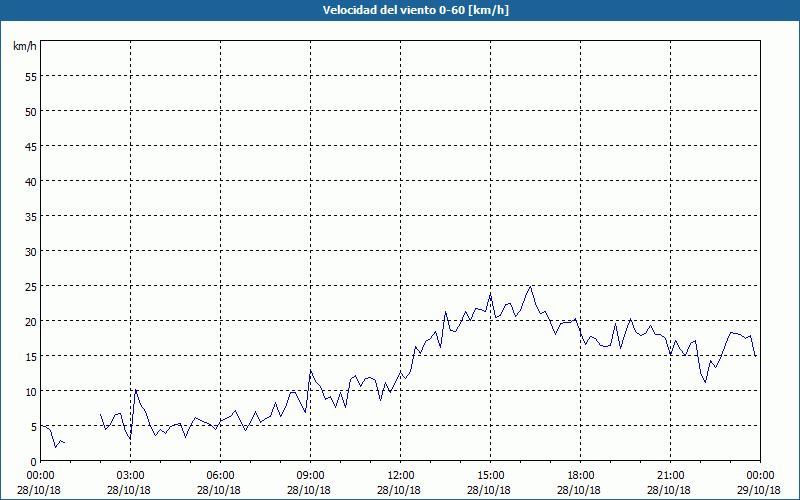The width and height of the screenshot is (800, 500).
Task: Click the y-axis value 15
Action: [x=31, y=356]
